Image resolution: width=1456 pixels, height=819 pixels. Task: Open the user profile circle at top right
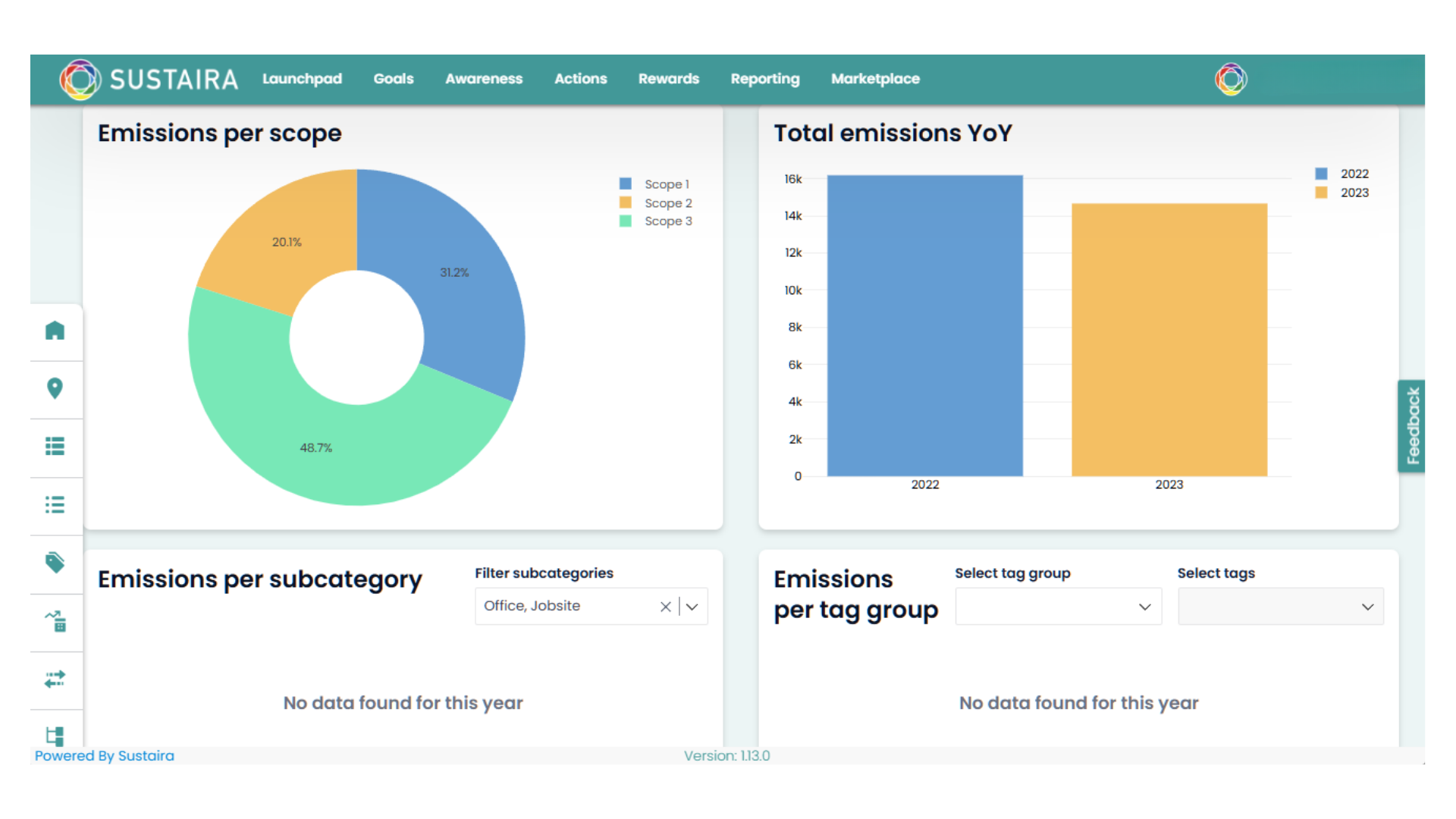coord(1231,78)
